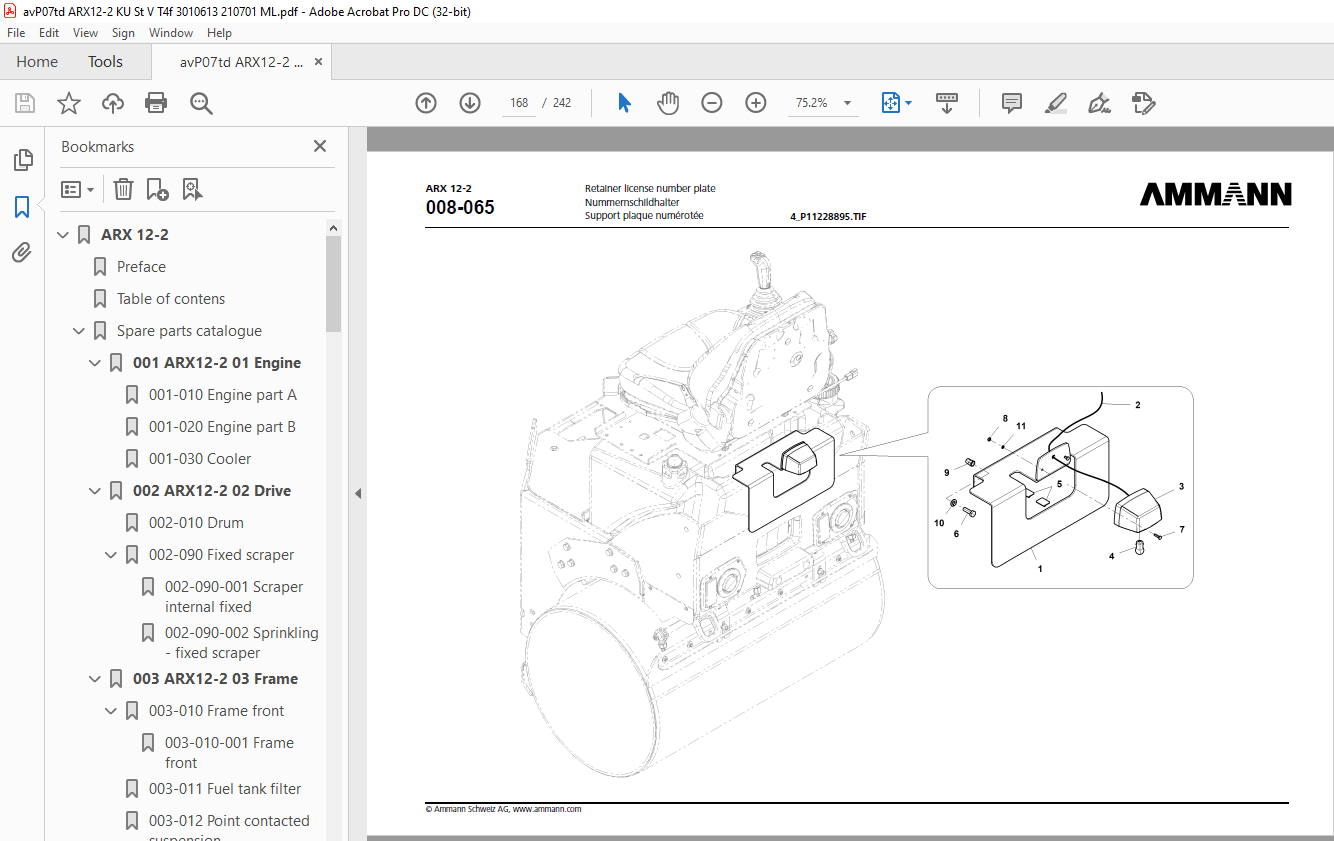Viewport: 1334px width, 841px height.
Task: Zoom out with minus icon
Action: pyautogui.click(x=712, y=103)
